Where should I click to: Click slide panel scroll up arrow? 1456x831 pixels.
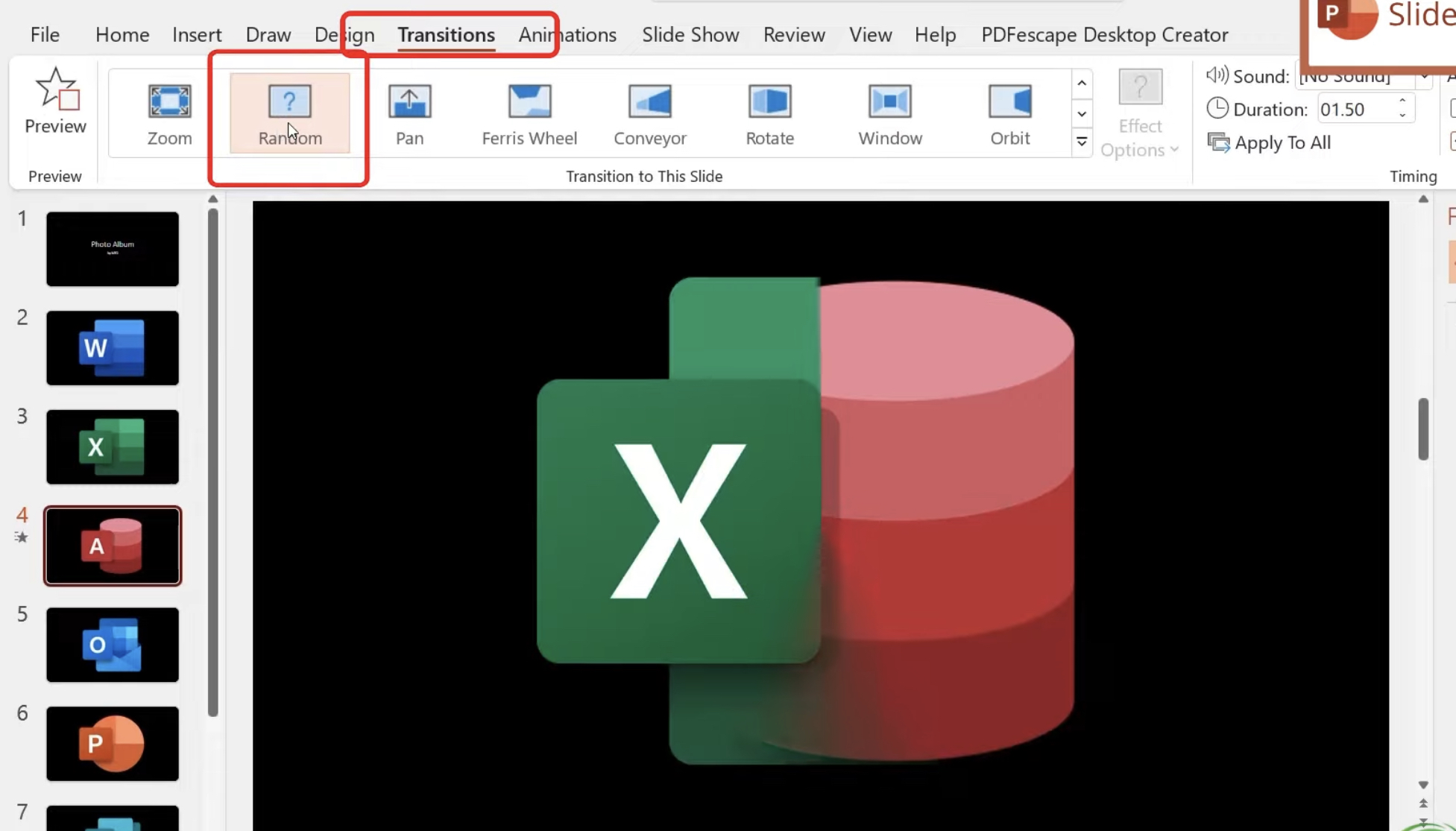tap(213, 199)
